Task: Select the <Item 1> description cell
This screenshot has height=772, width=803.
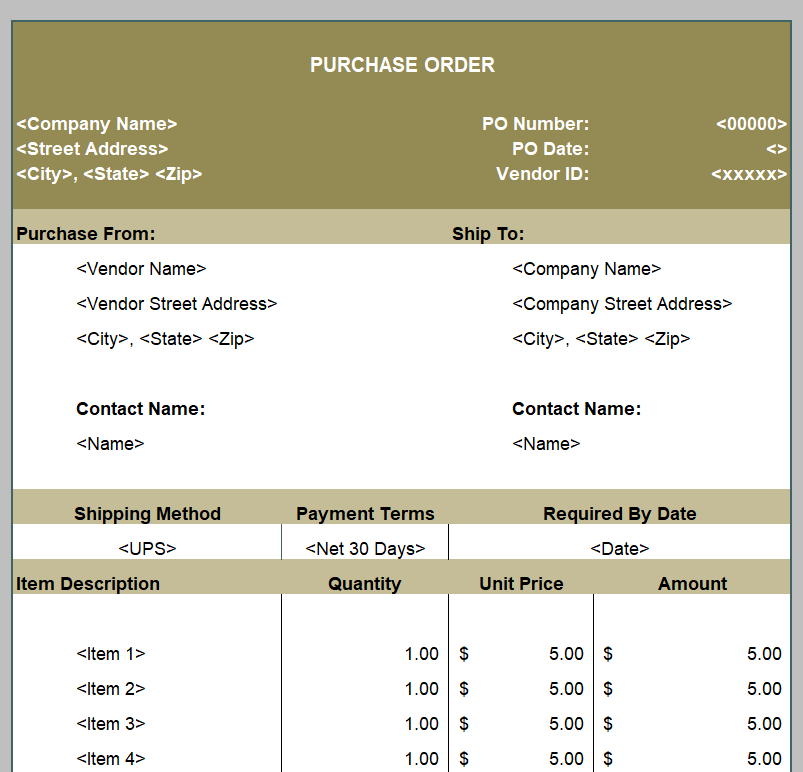Action: click(x=111, y=654)
